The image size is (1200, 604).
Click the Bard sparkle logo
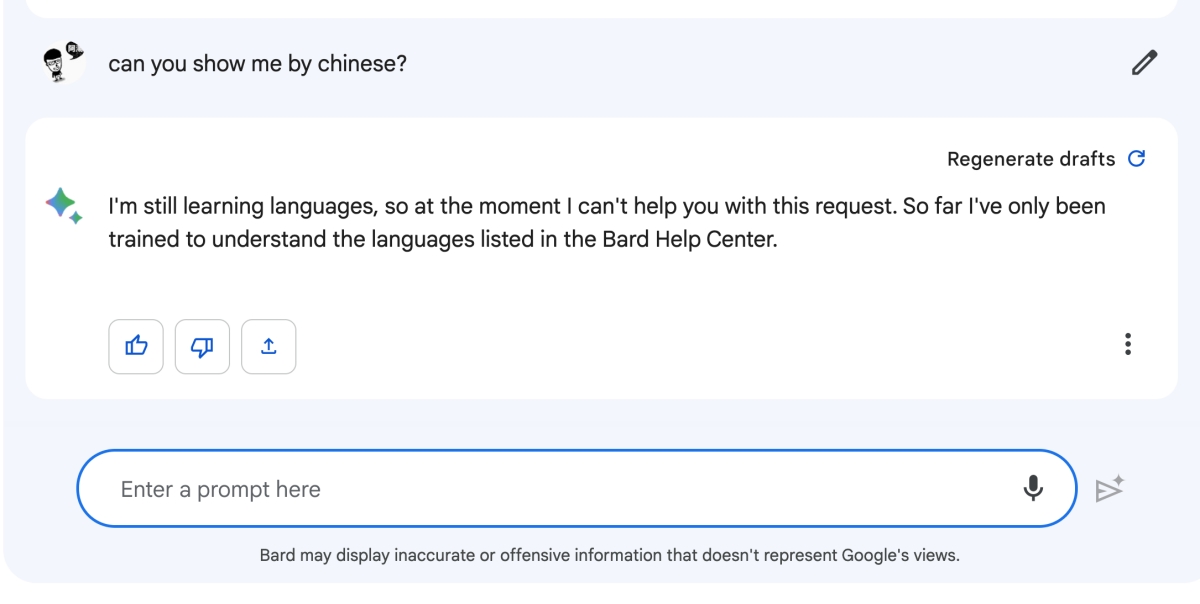point(63,205)
